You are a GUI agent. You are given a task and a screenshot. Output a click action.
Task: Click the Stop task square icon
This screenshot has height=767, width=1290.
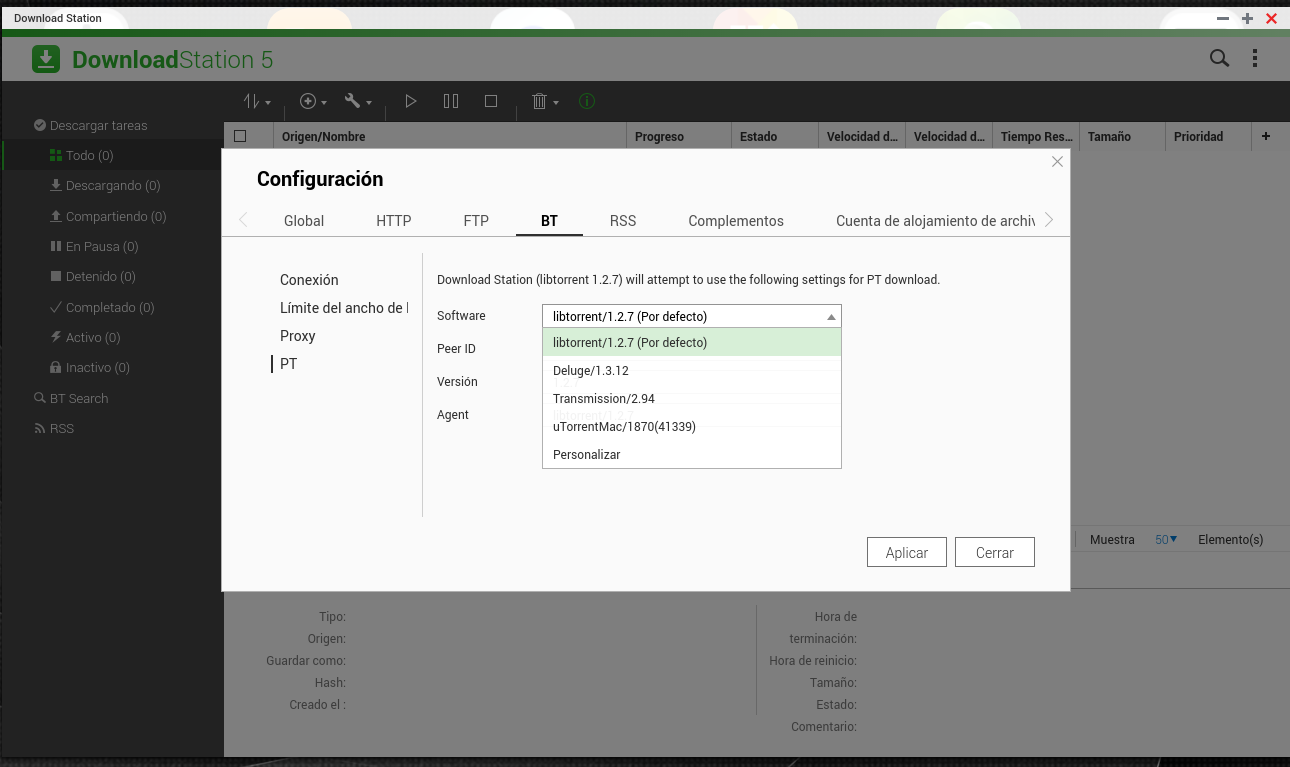(491, 101)
